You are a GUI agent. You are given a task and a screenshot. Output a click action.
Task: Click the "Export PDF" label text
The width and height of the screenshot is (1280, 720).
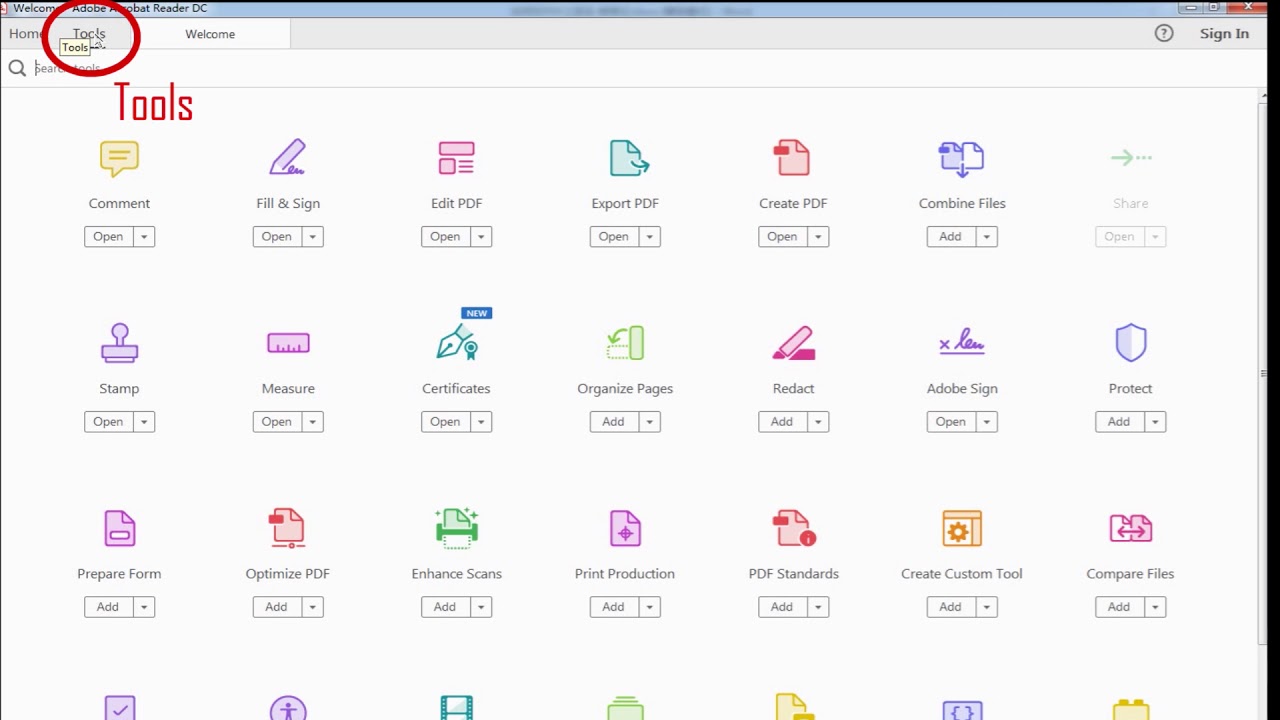[625, 203]
